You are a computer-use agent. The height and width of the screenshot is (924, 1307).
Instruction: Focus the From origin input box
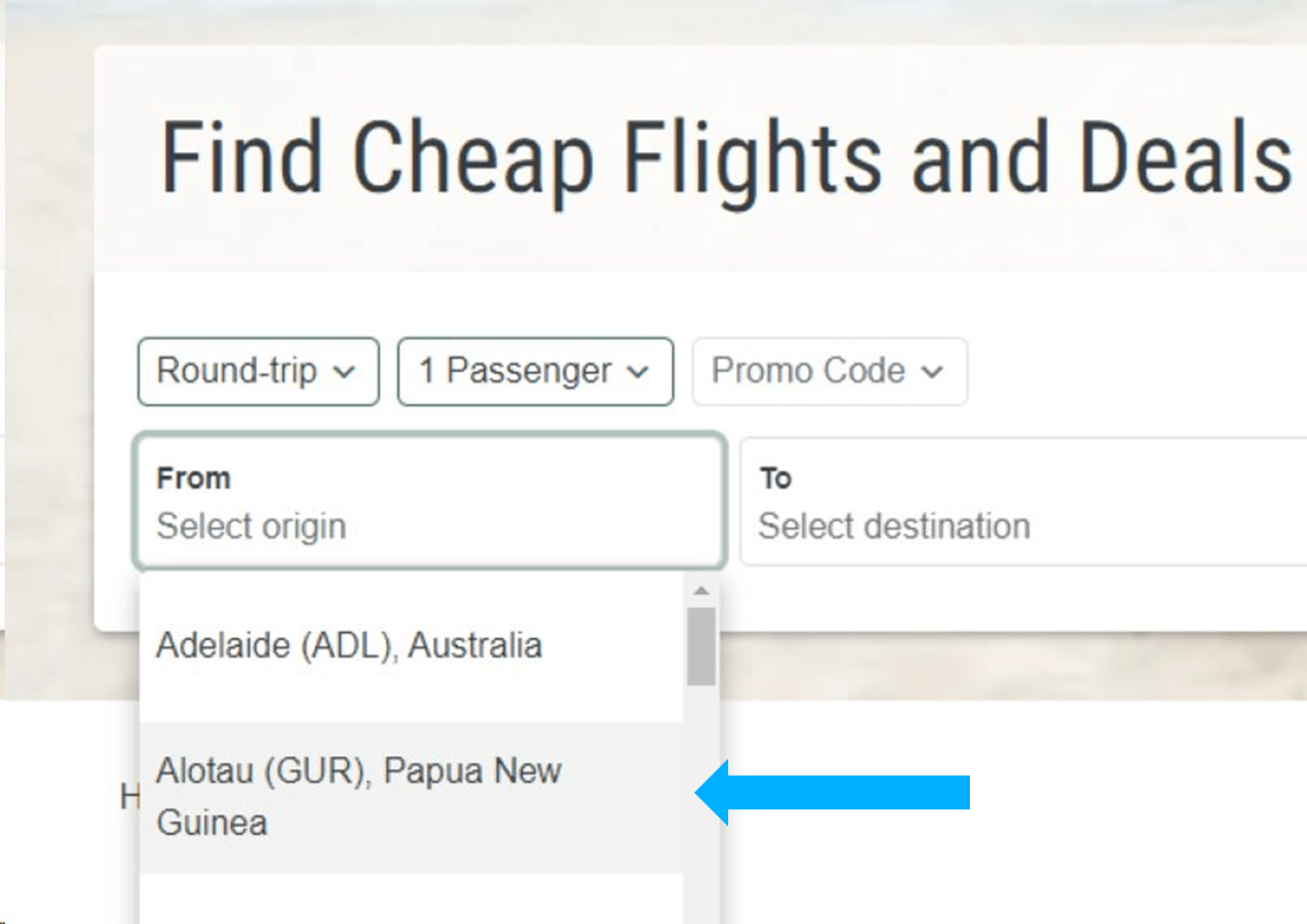click(430, 501)
